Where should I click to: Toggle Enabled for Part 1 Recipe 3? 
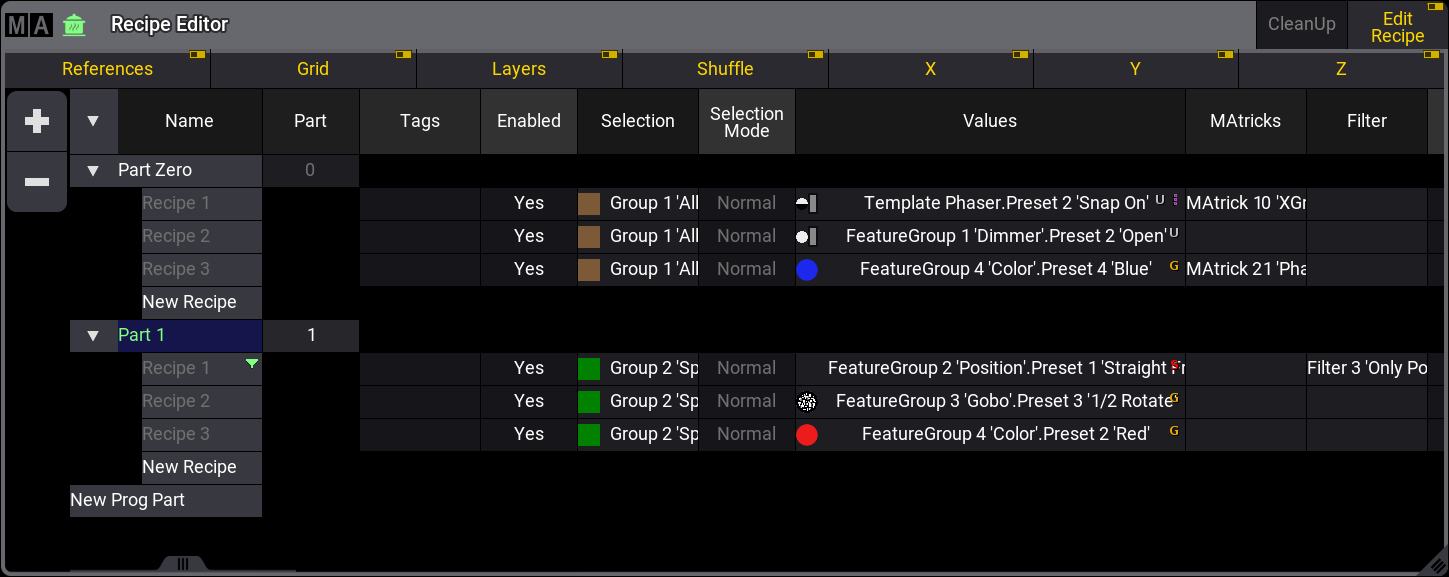528,434
